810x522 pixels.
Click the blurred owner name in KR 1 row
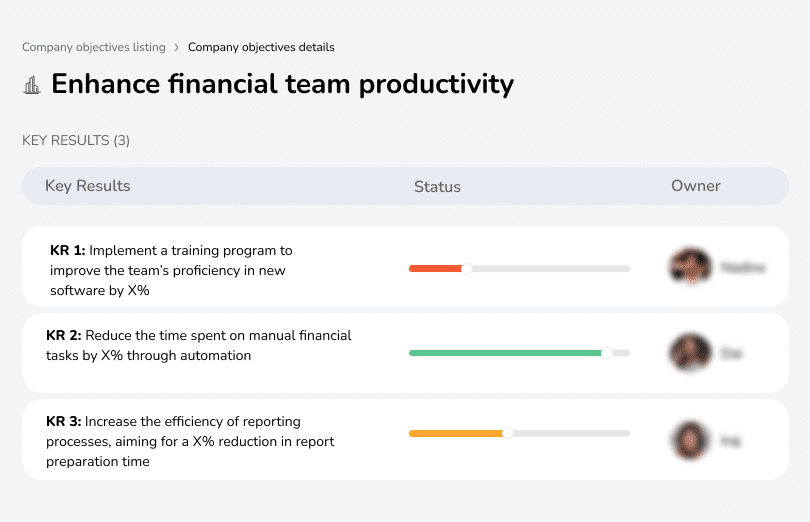click(x=743, y=267)
